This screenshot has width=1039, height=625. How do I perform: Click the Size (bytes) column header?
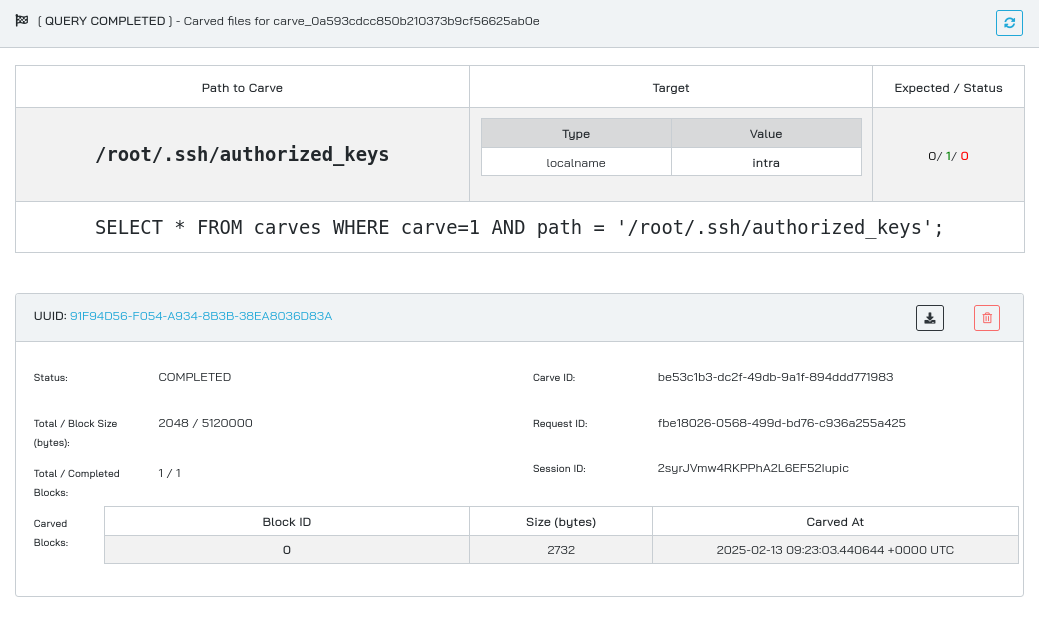click(x=561, y=522)
